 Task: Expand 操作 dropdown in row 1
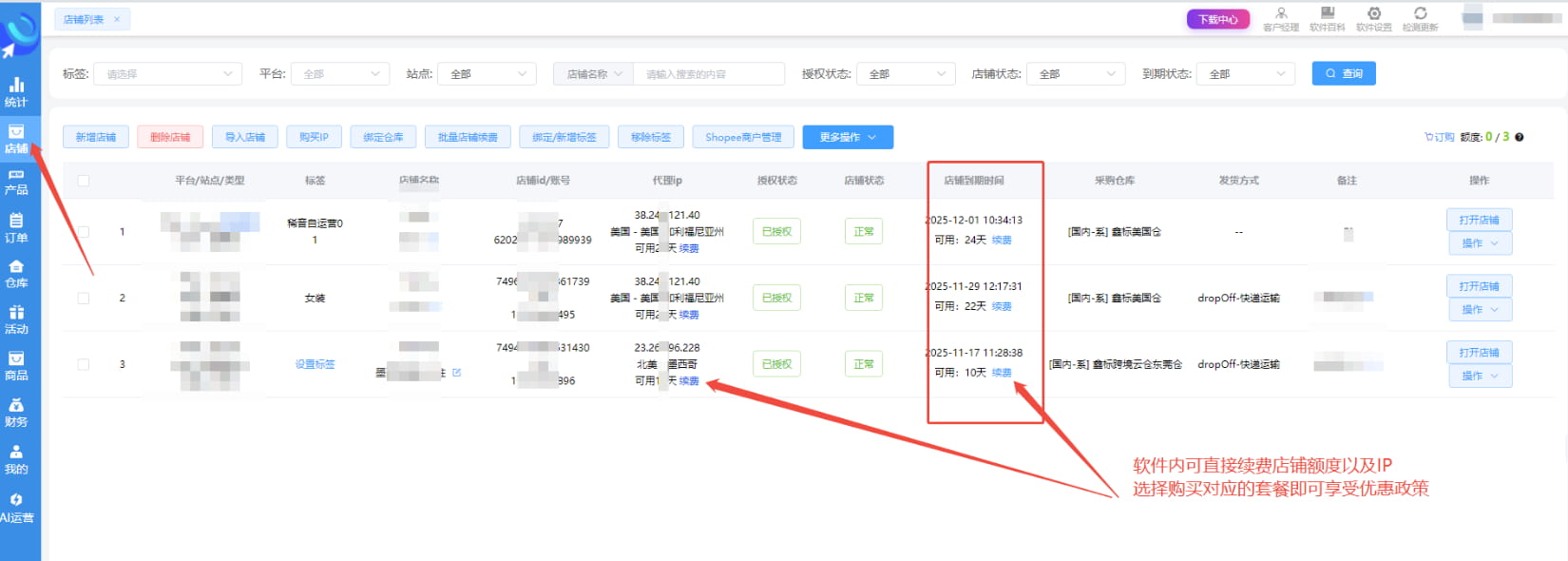[x=1480, y=243]
